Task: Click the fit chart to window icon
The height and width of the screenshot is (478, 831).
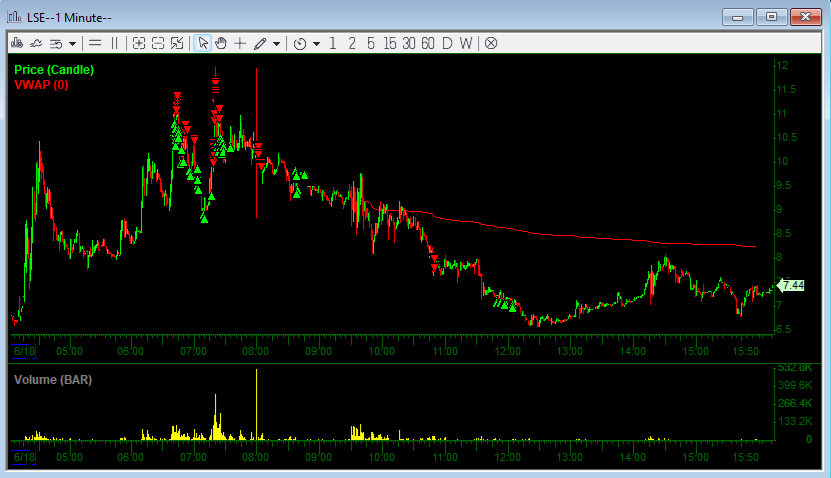Action: [177, 43]
